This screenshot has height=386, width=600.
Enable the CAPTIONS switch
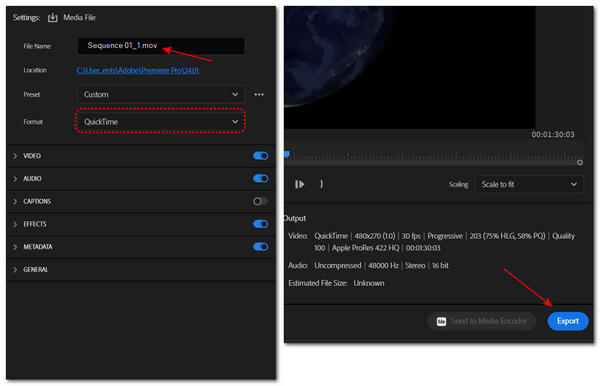tap(261, 201)
